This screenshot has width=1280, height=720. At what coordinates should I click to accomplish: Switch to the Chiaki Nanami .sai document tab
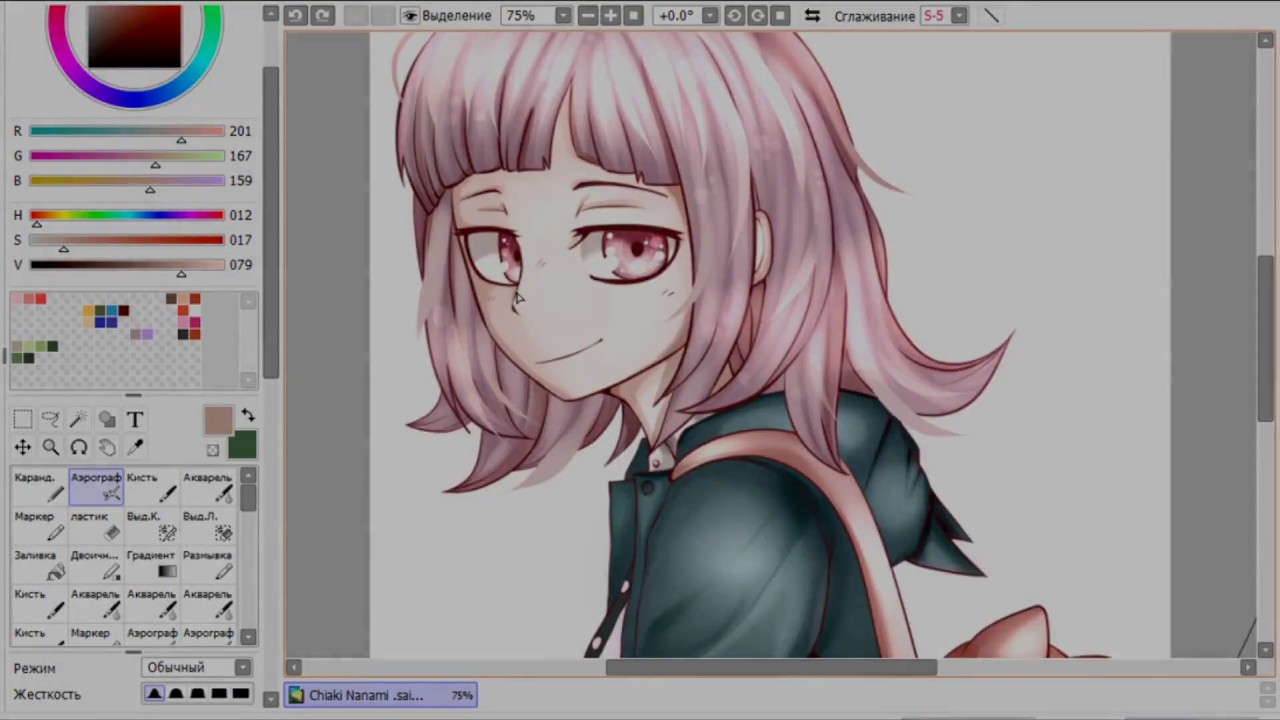[380, 695]
